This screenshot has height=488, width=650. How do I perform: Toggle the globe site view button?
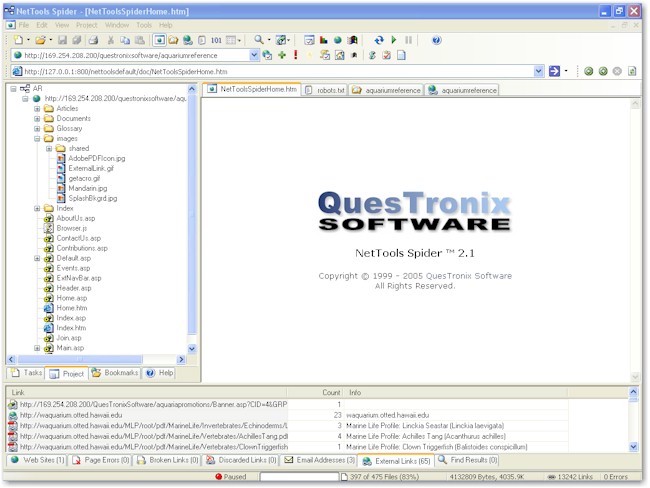(x=188, y=40)
